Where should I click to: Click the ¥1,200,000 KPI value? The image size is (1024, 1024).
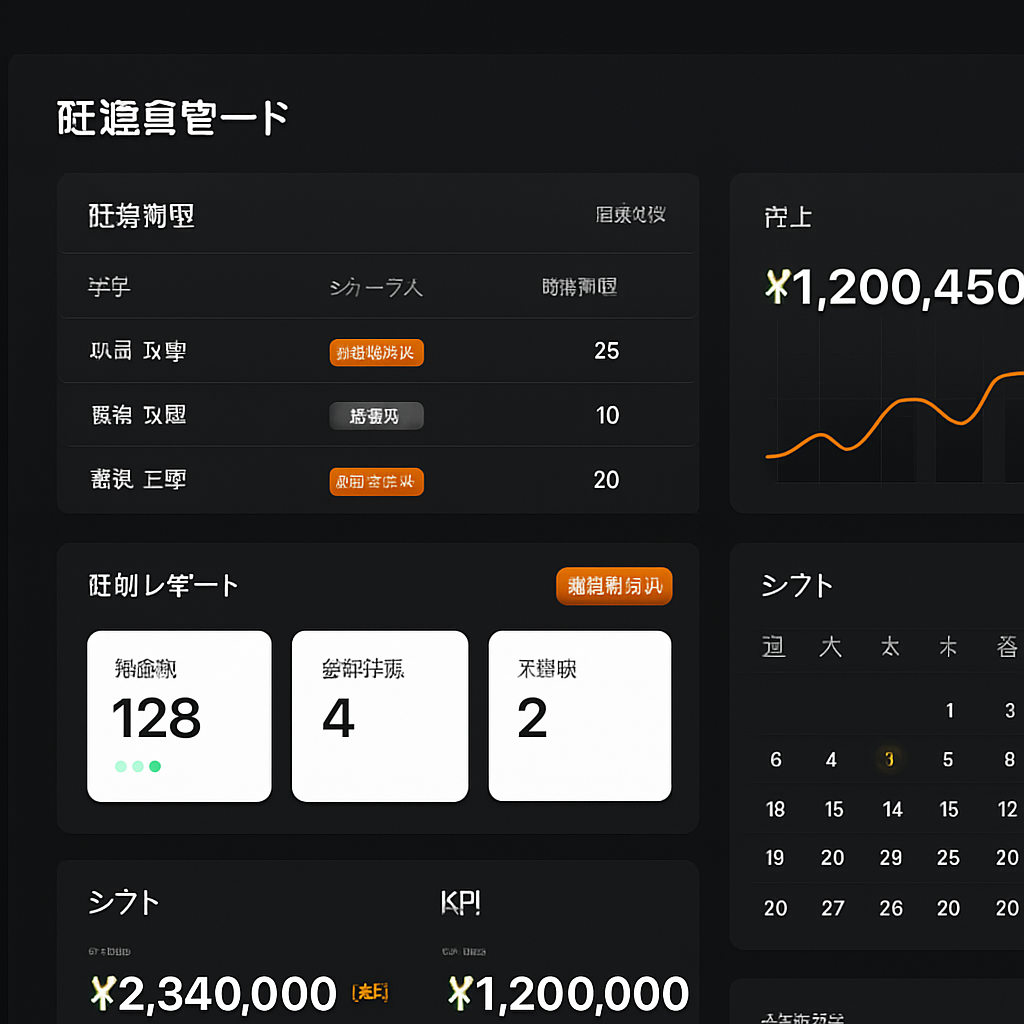[x=568, y=994]
